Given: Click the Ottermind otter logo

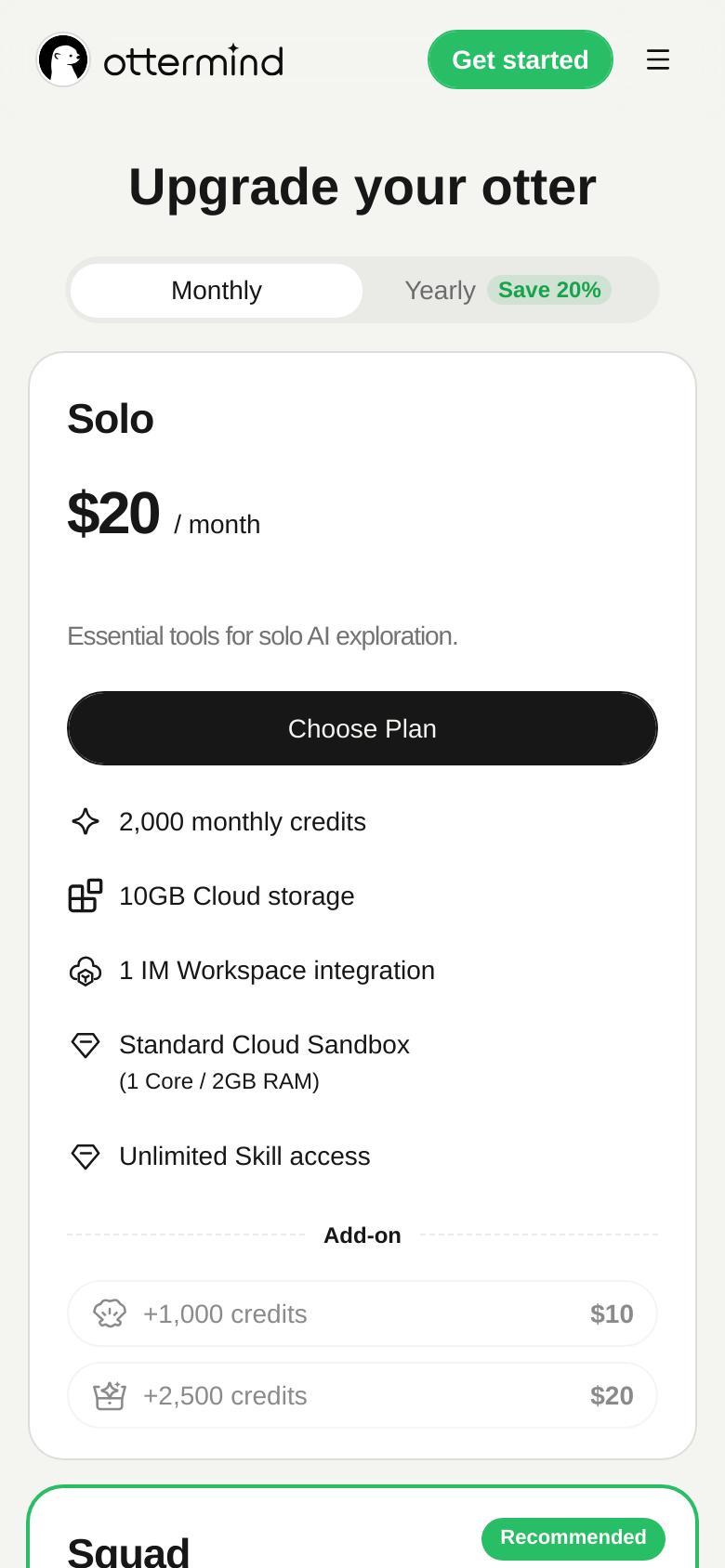Looking at the screenshot, I should (63, 60).
